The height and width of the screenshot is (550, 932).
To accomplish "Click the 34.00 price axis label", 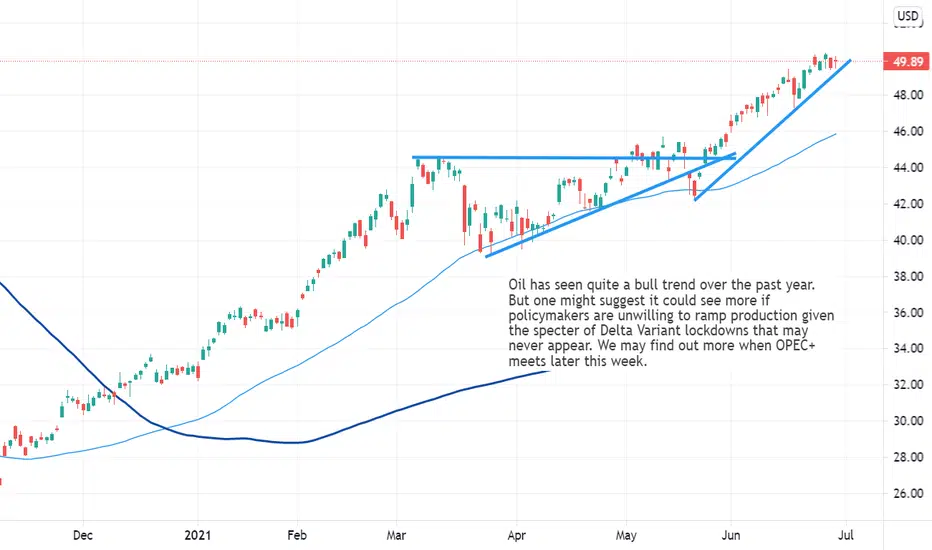I will [908, 348].
